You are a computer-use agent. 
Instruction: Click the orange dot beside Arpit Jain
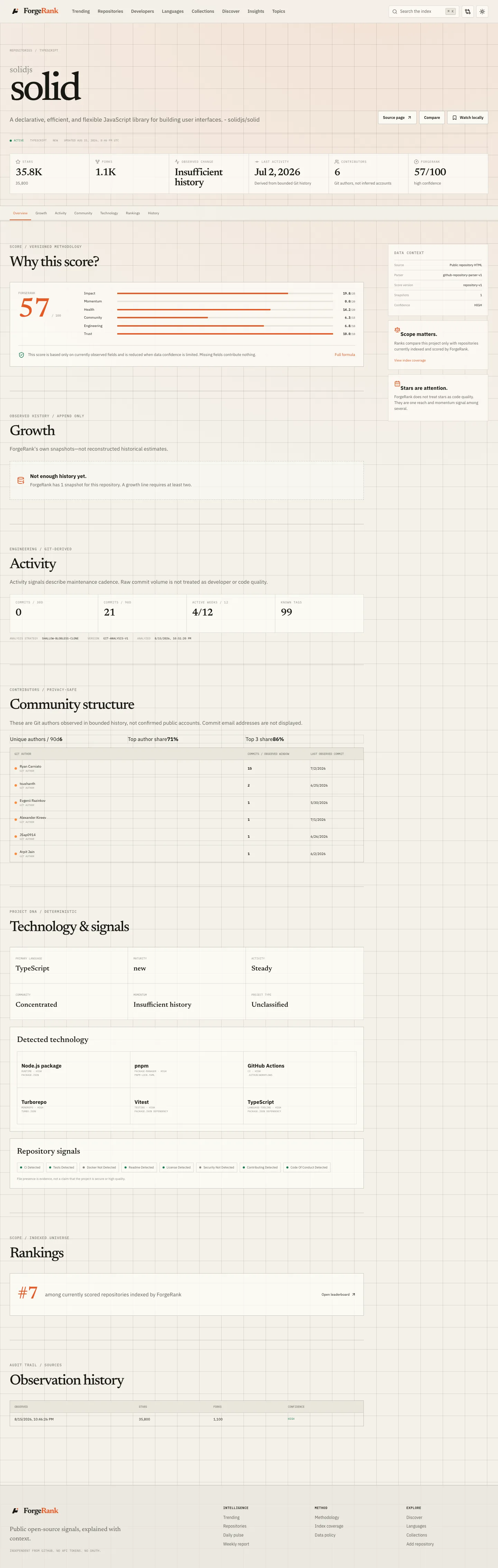[x=16, y=853]
